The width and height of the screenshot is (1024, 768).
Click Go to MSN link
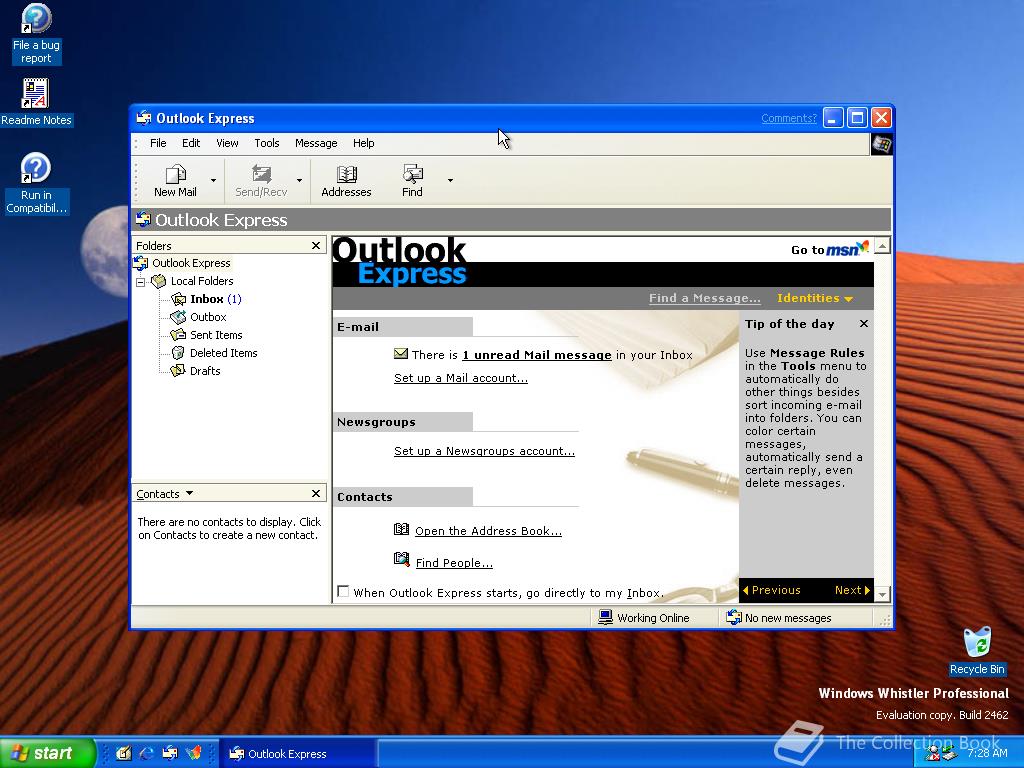(x=830, y=249)
